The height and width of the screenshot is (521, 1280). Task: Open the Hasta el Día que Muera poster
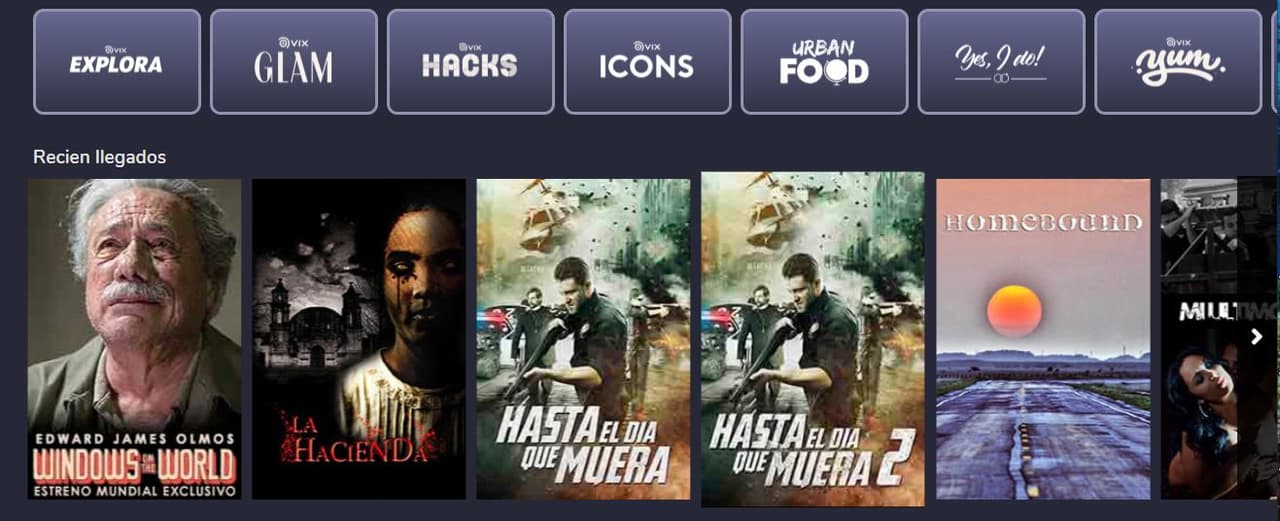[x=583, y=339]
